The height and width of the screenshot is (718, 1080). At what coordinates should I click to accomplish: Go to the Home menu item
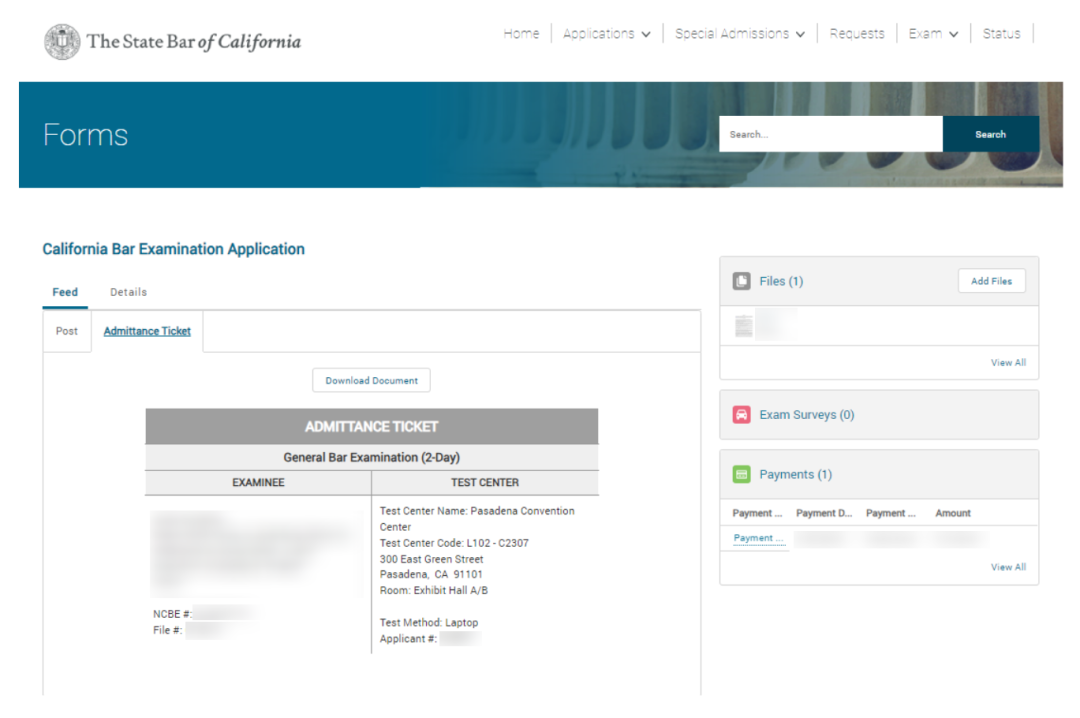pos(521,34)
